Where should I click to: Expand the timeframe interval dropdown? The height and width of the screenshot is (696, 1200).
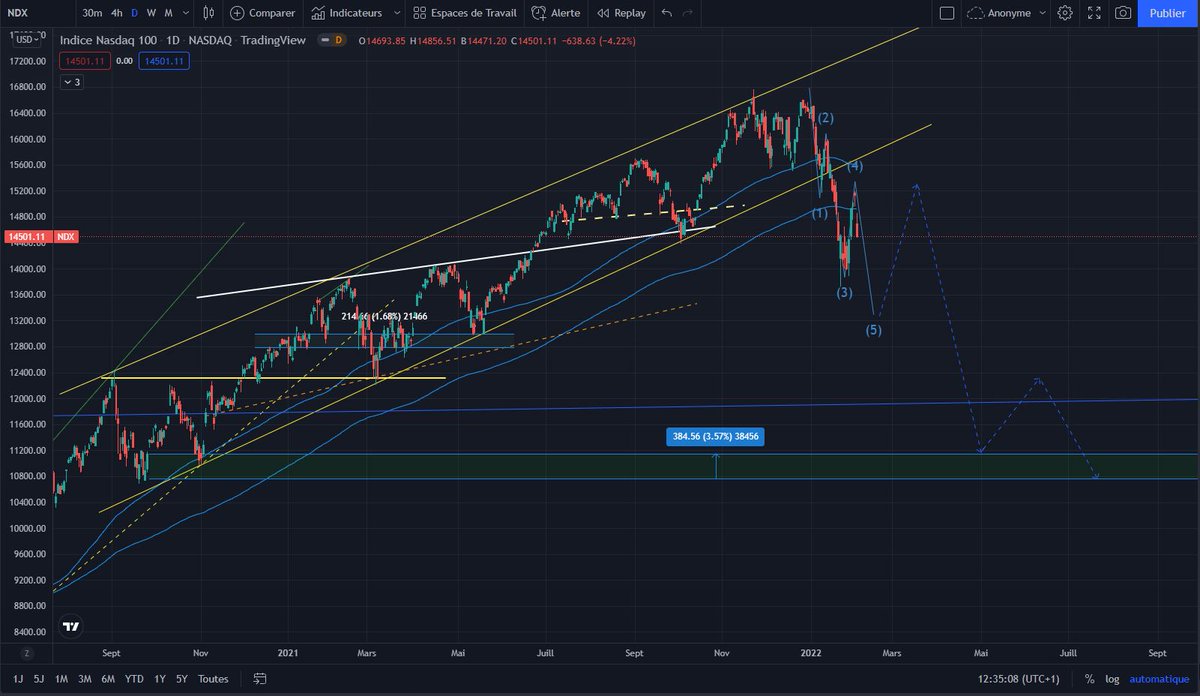point(185,13)
